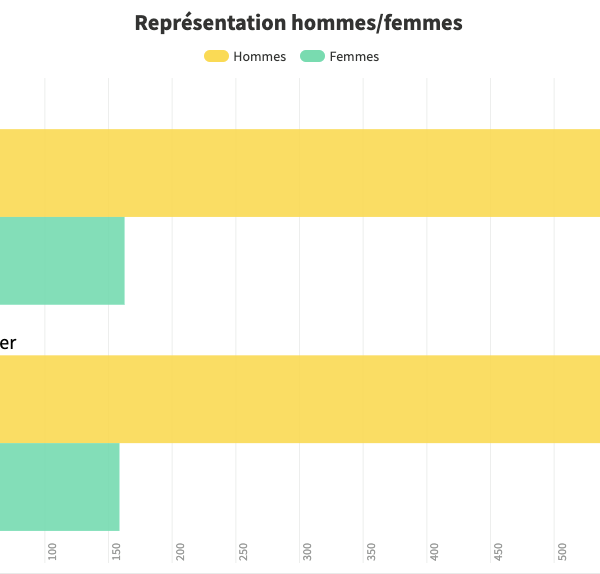Select the lower green Femmes bar

tap(60, 487)
